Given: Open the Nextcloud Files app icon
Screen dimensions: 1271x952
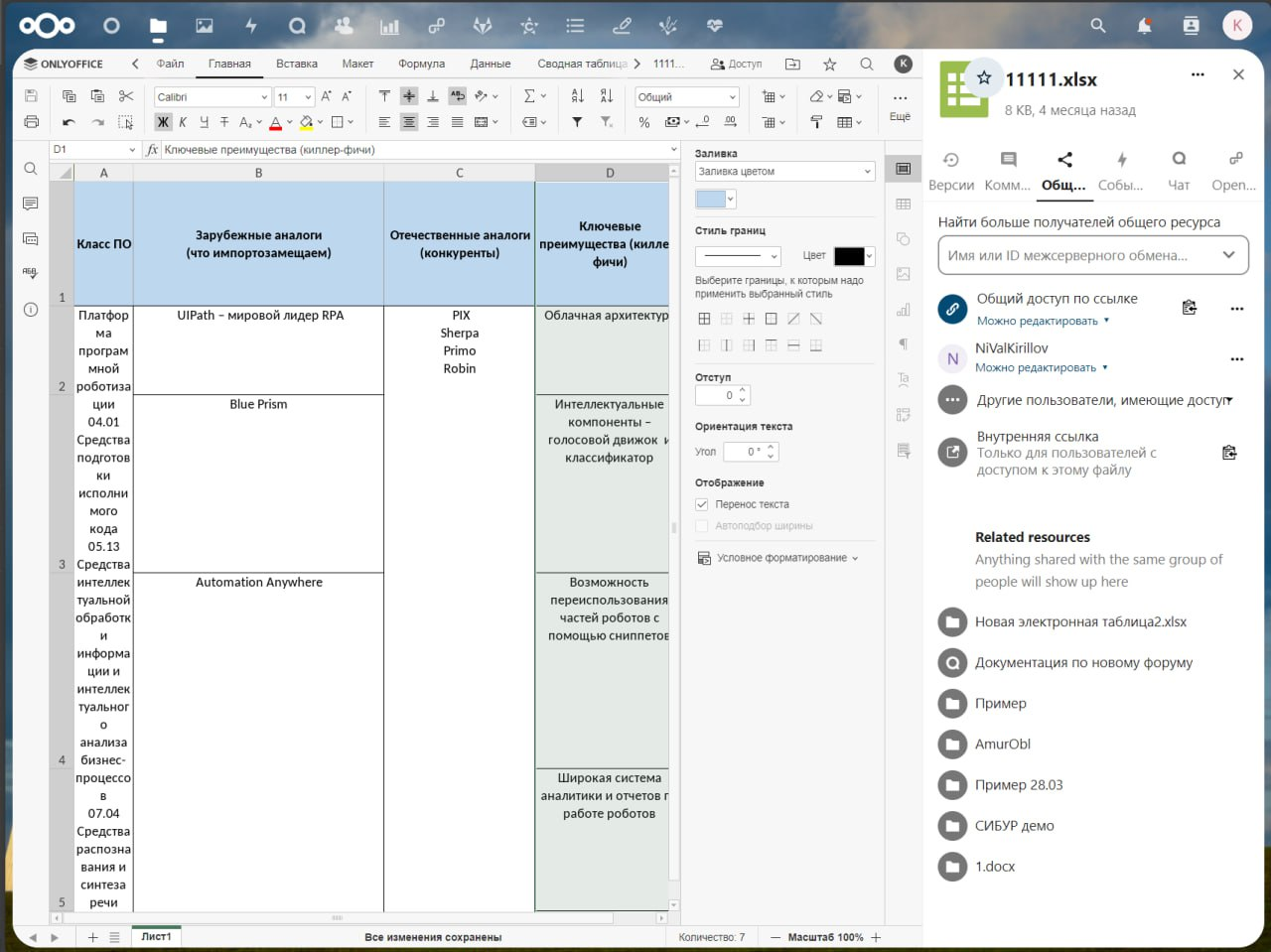Looking at the screenshot, I should click(158, 26).
